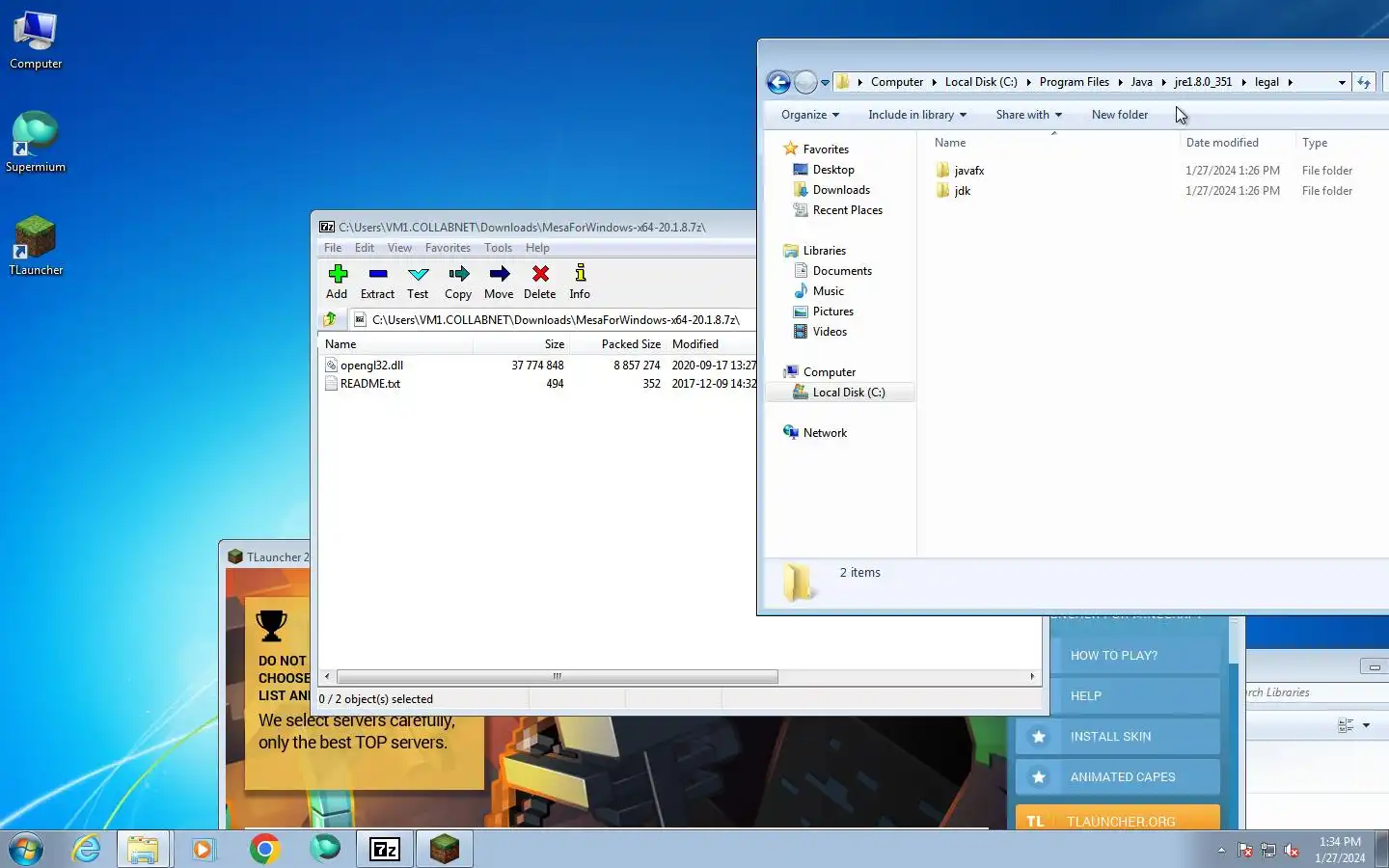Click the Move icon in 7-Zip toolbar
The width and height of the screenshot is (1389, 868).
499,274
